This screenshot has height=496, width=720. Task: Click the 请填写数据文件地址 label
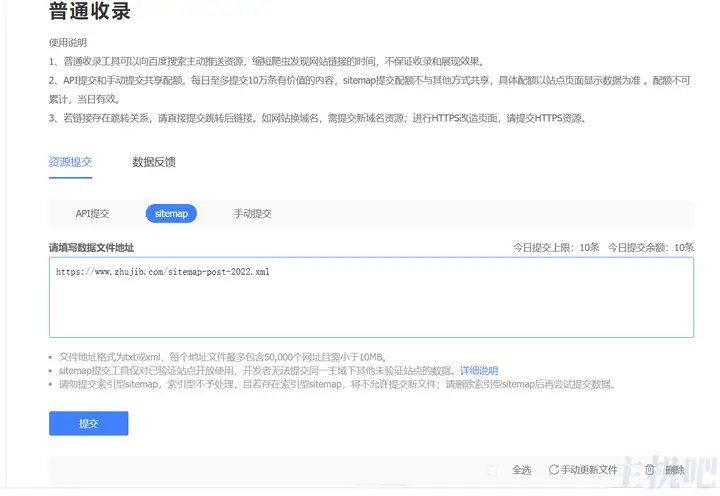point(91,248)
